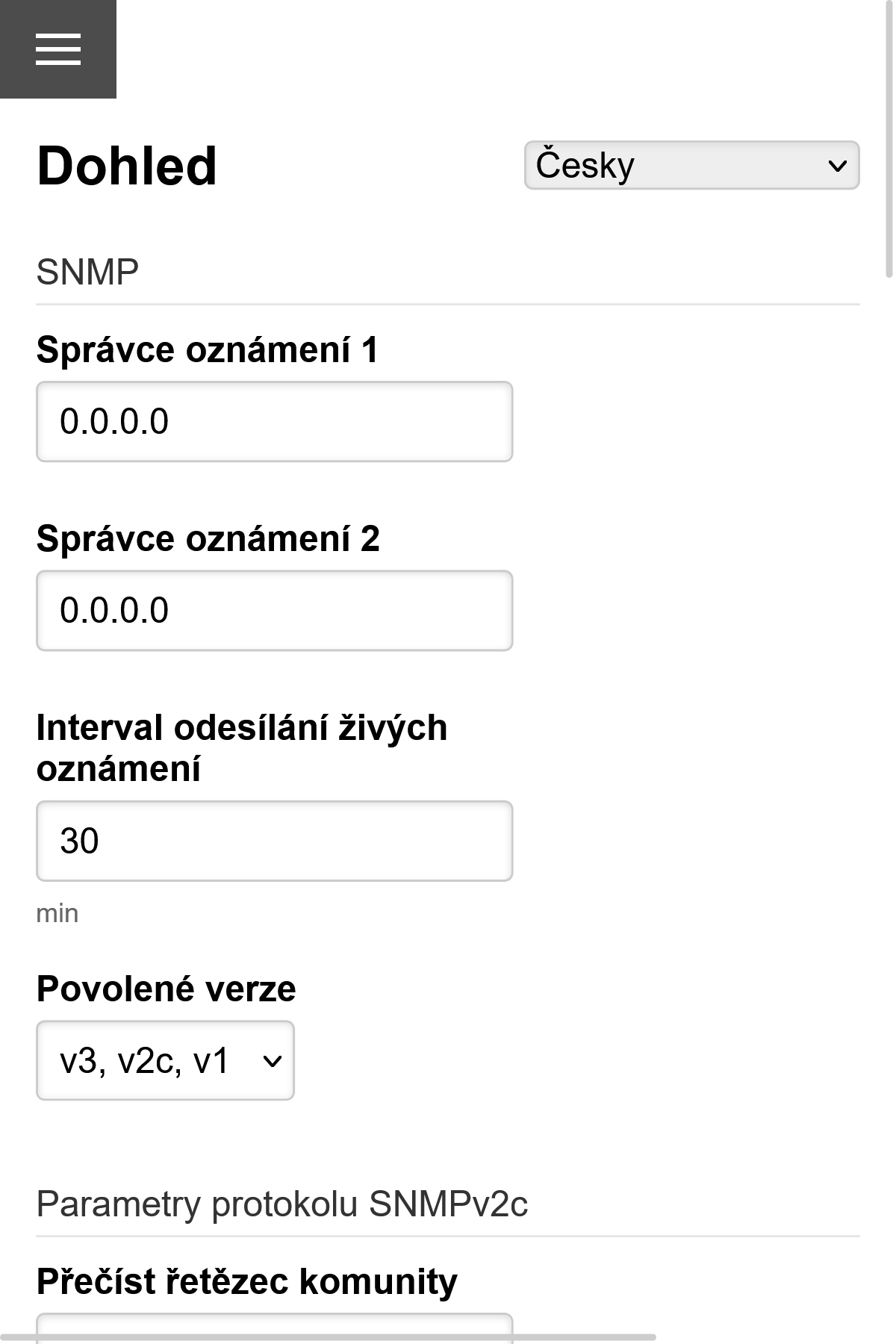Click the Povolené verze label
896x1344 pixels.
(165, 990)
